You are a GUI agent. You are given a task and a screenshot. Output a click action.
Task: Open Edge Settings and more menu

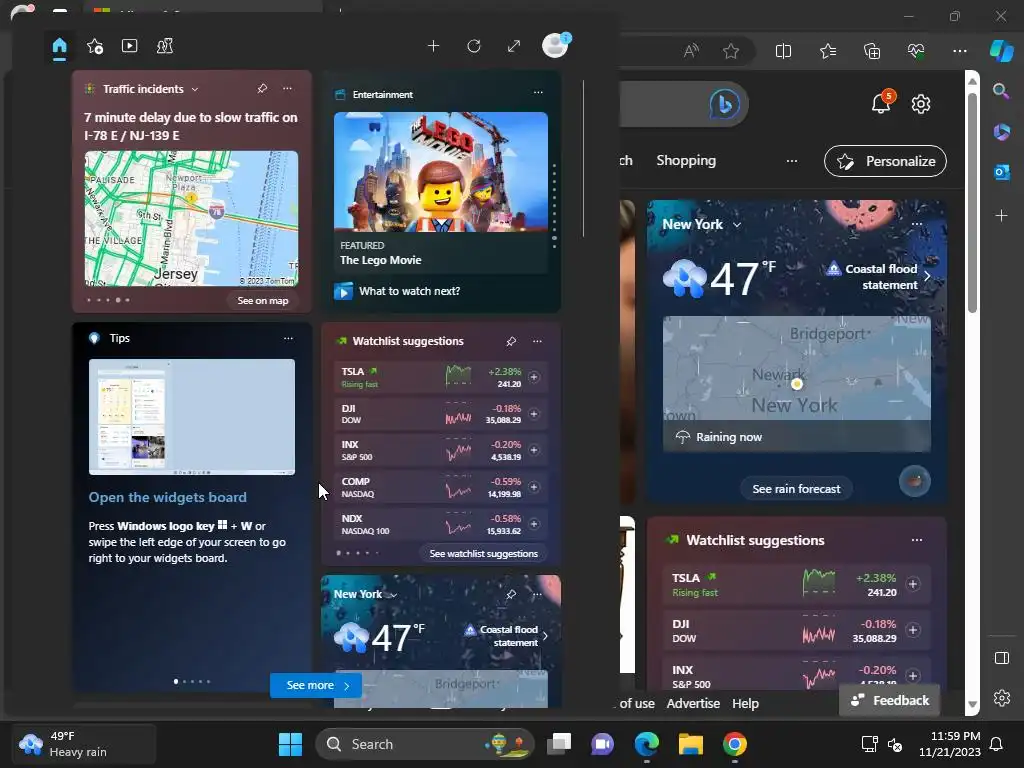959,51
